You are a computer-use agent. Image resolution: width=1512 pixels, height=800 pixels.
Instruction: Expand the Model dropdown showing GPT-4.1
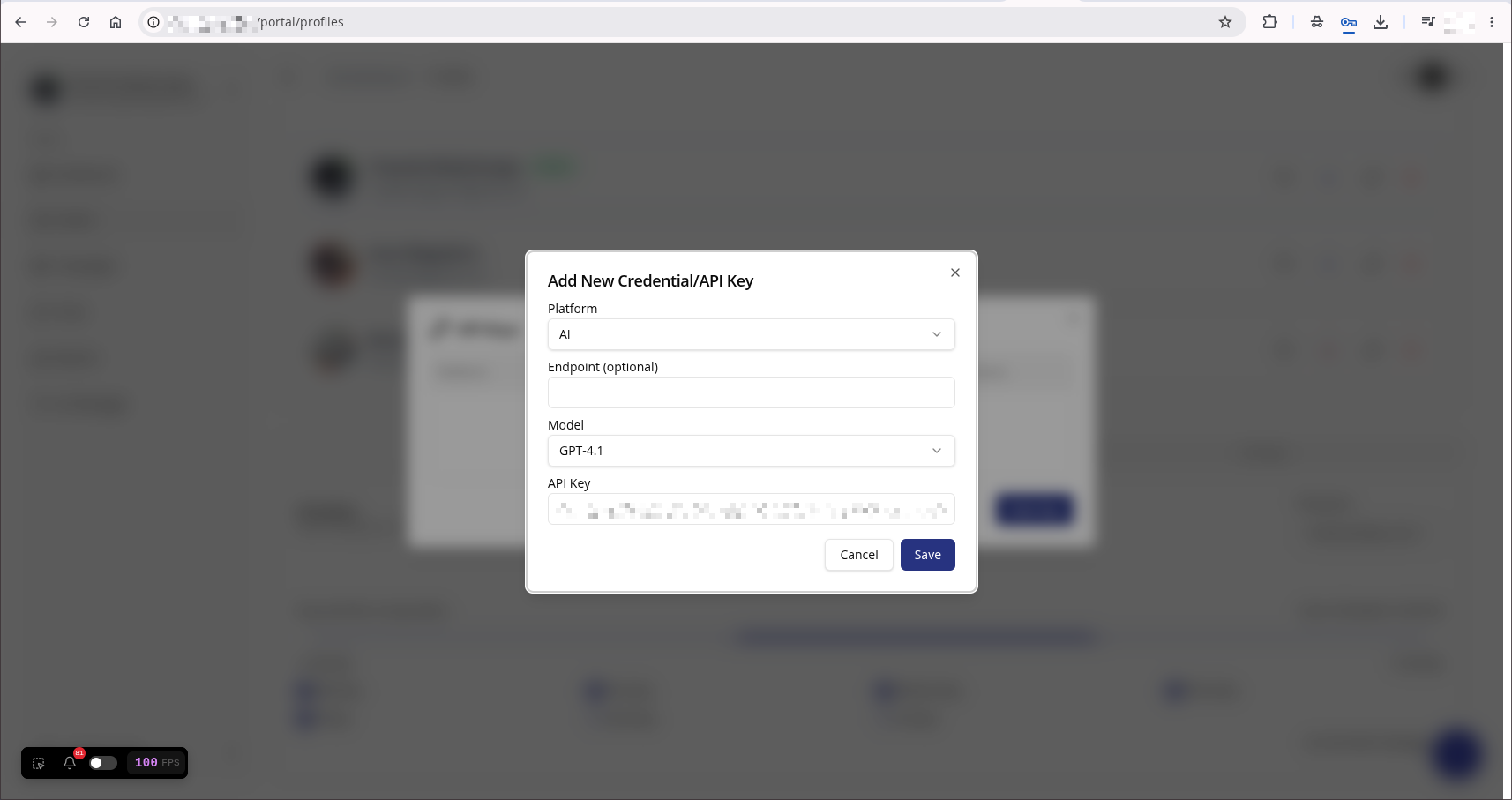point(751,451)
